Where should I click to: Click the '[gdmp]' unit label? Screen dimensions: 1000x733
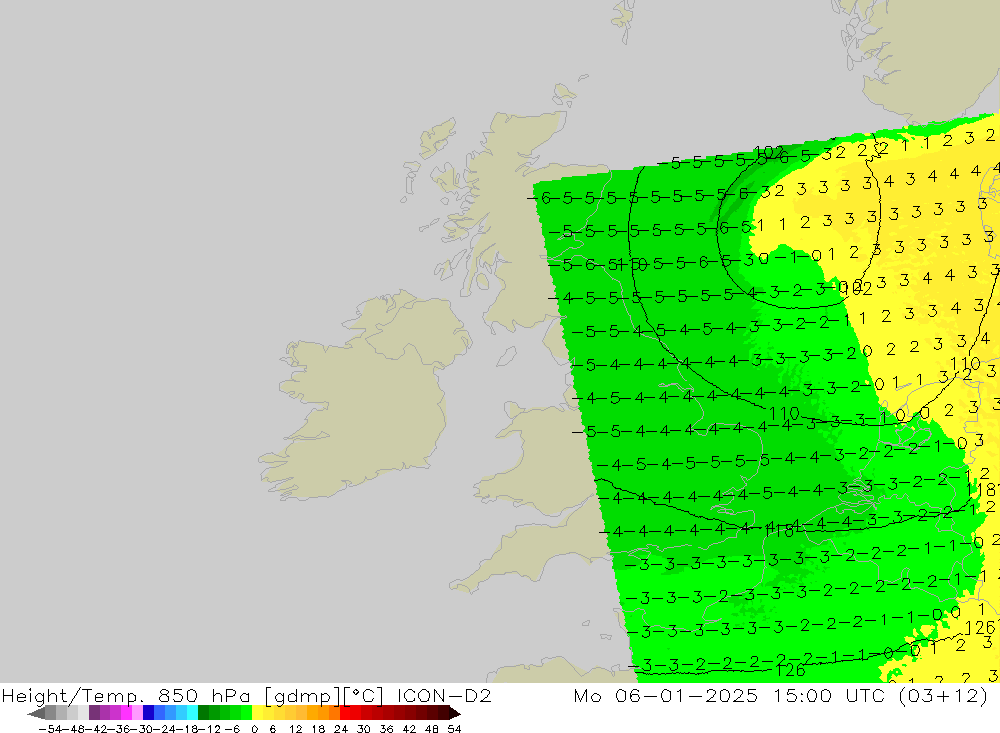point(302,695)
